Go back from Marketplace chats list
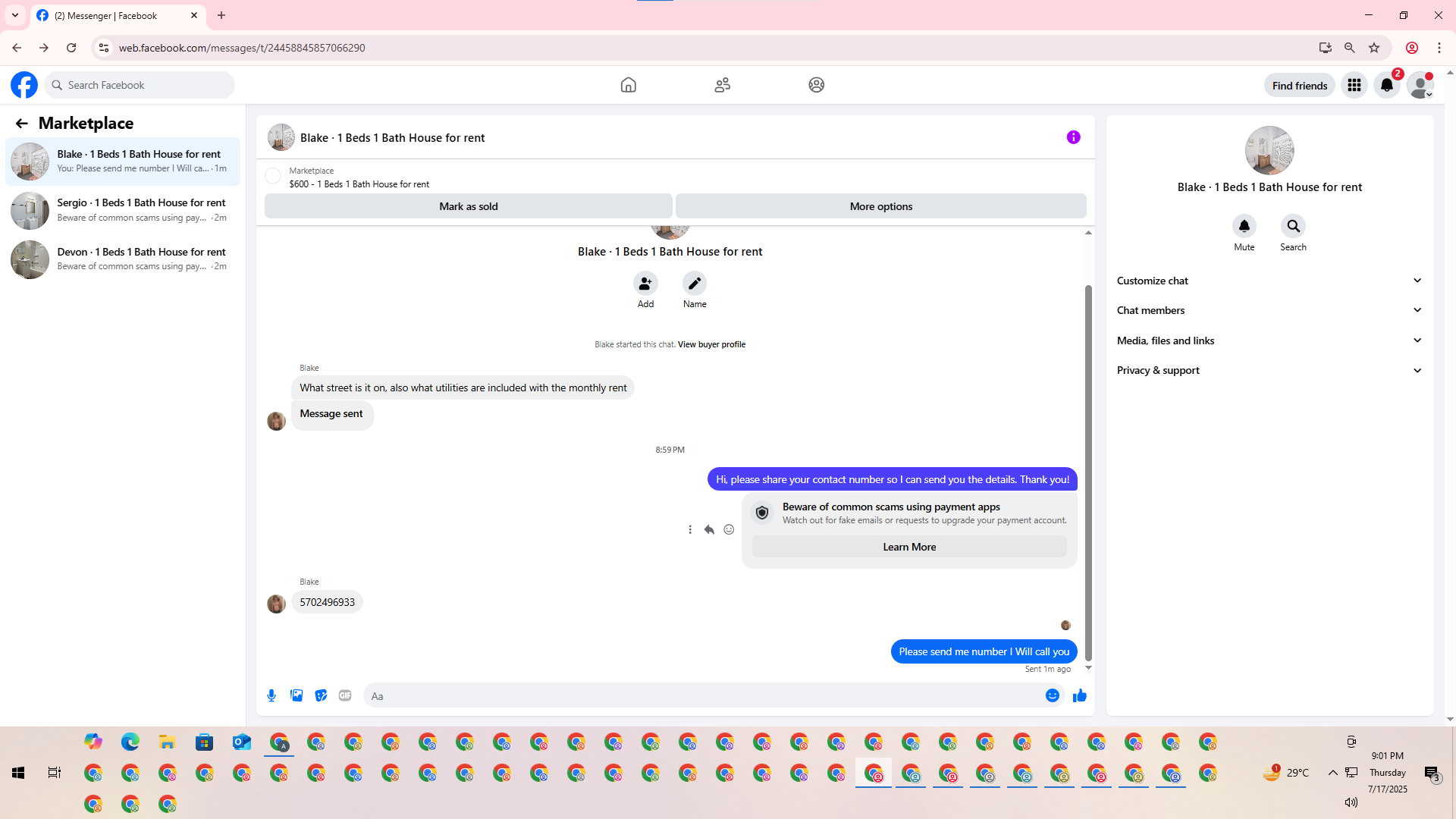 pos(21,124)
